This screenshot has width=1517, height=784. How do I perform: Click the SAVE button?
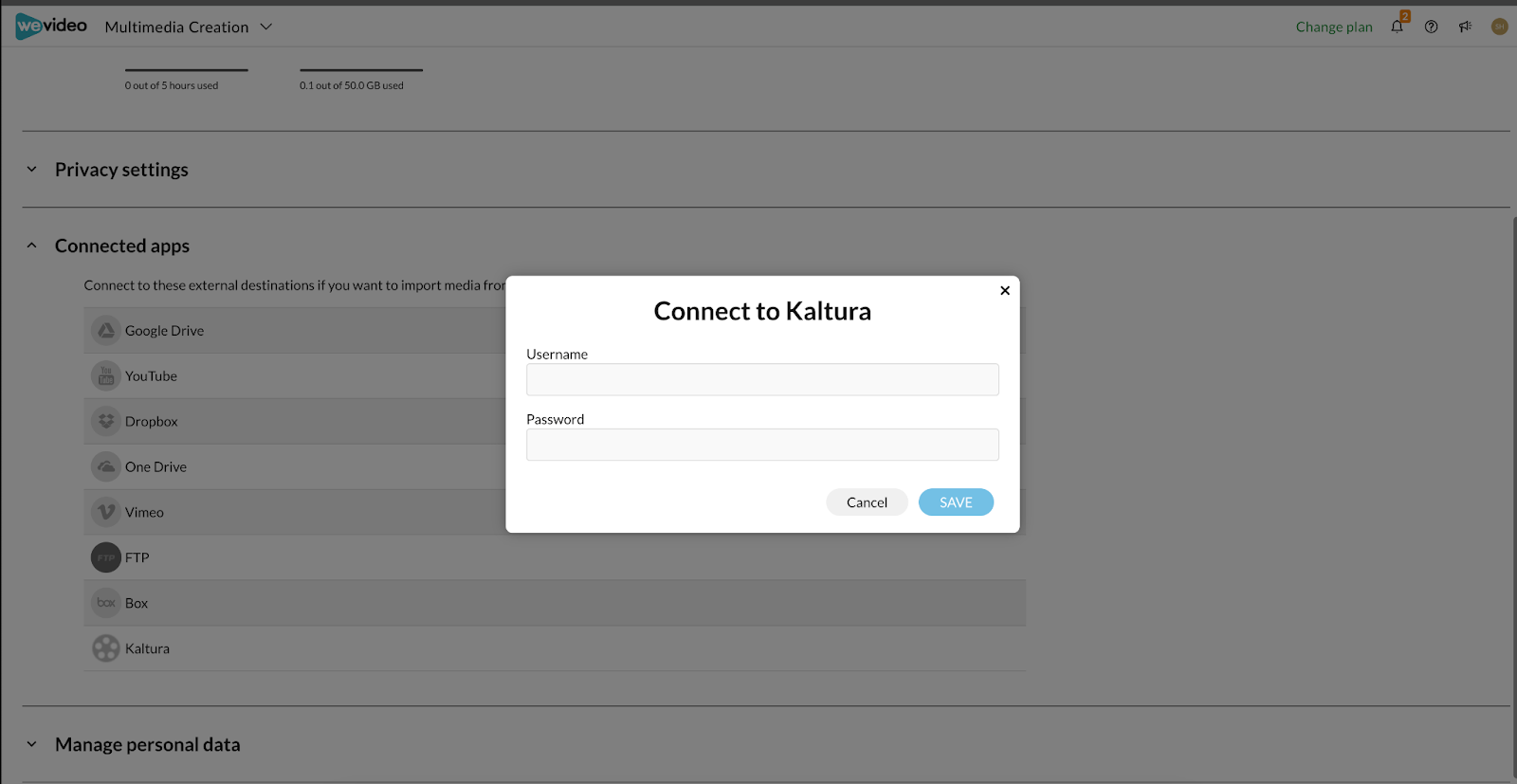(956, 502)
